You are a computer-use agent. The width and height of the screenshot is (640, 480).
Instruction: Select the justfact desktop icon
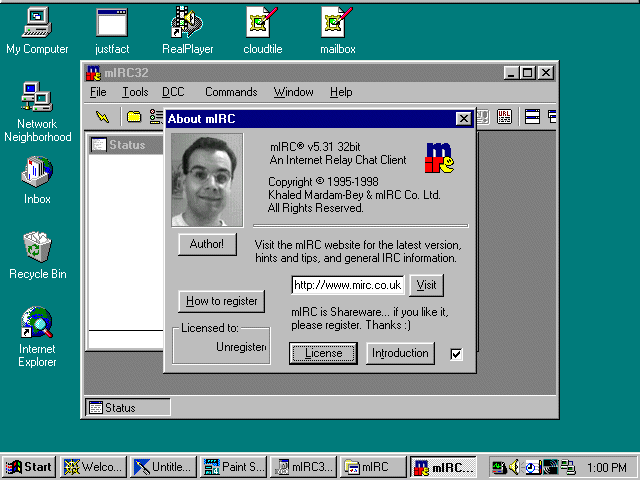point(112,31)
